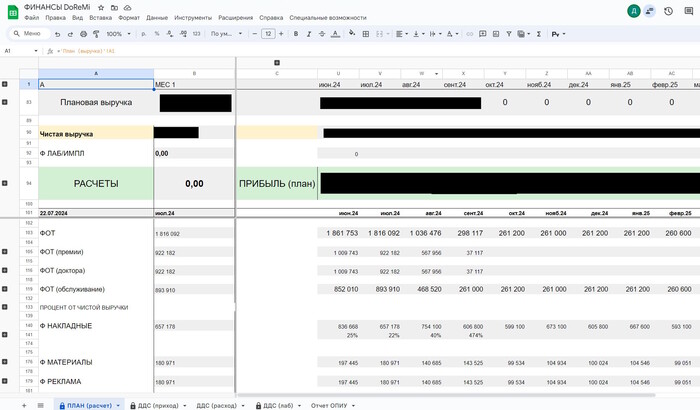Toggle Italic formatting
Screen dimensions: 700x410
310,34
